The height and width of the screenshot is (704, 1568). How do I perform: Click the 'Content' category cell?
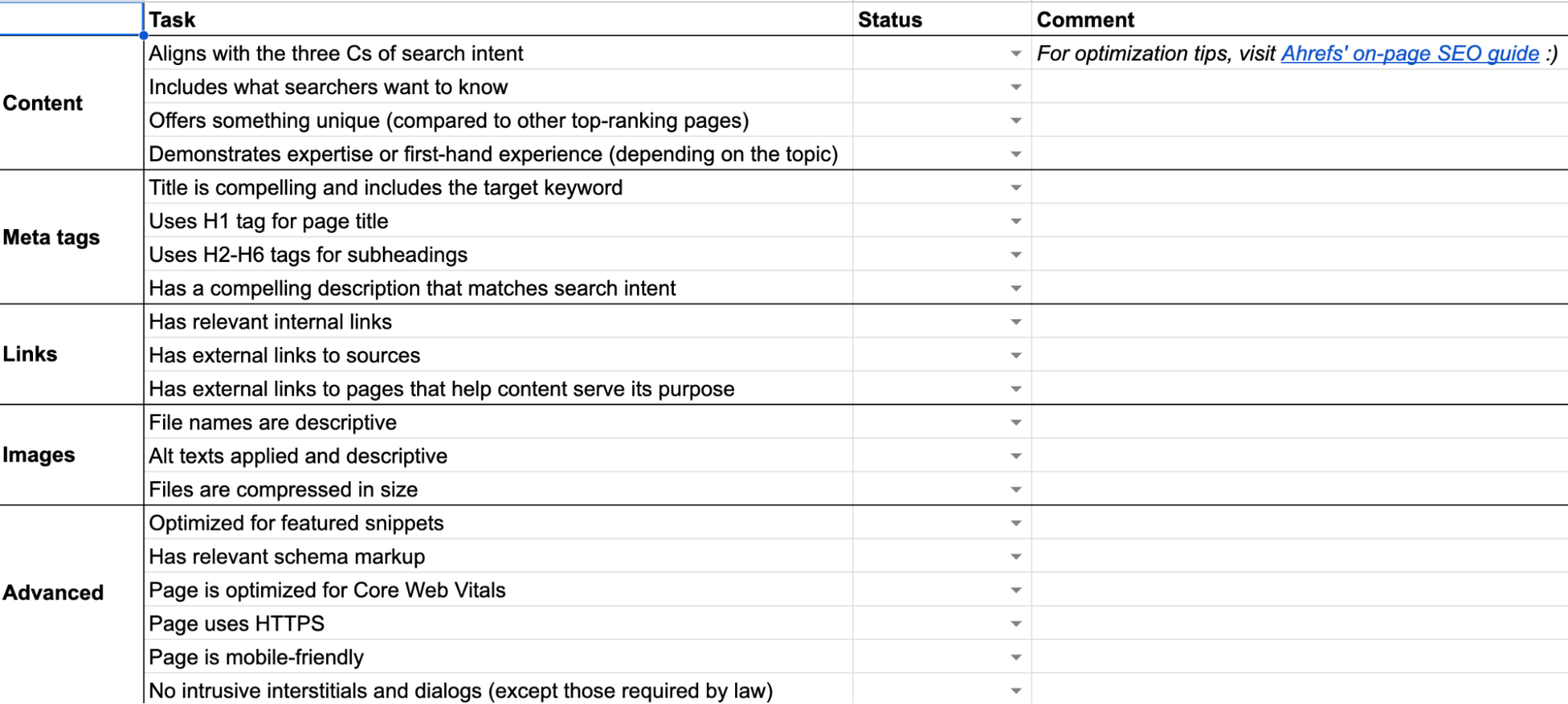click(x=71, y=103)
